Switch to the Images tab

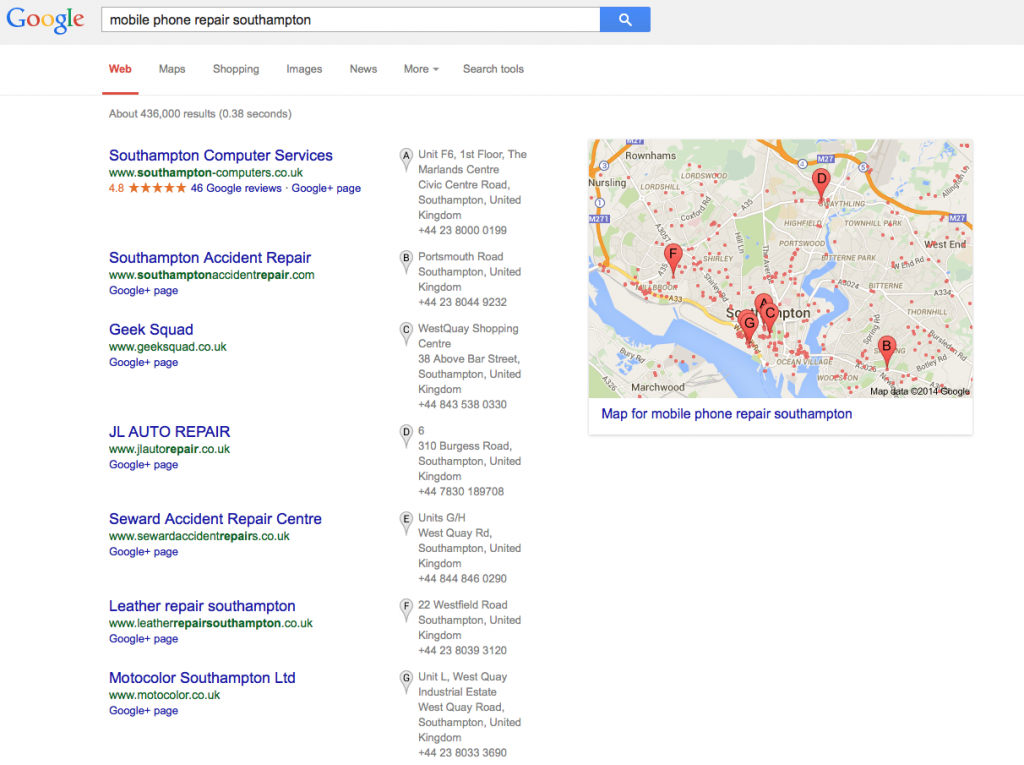[x=304, y=69]
